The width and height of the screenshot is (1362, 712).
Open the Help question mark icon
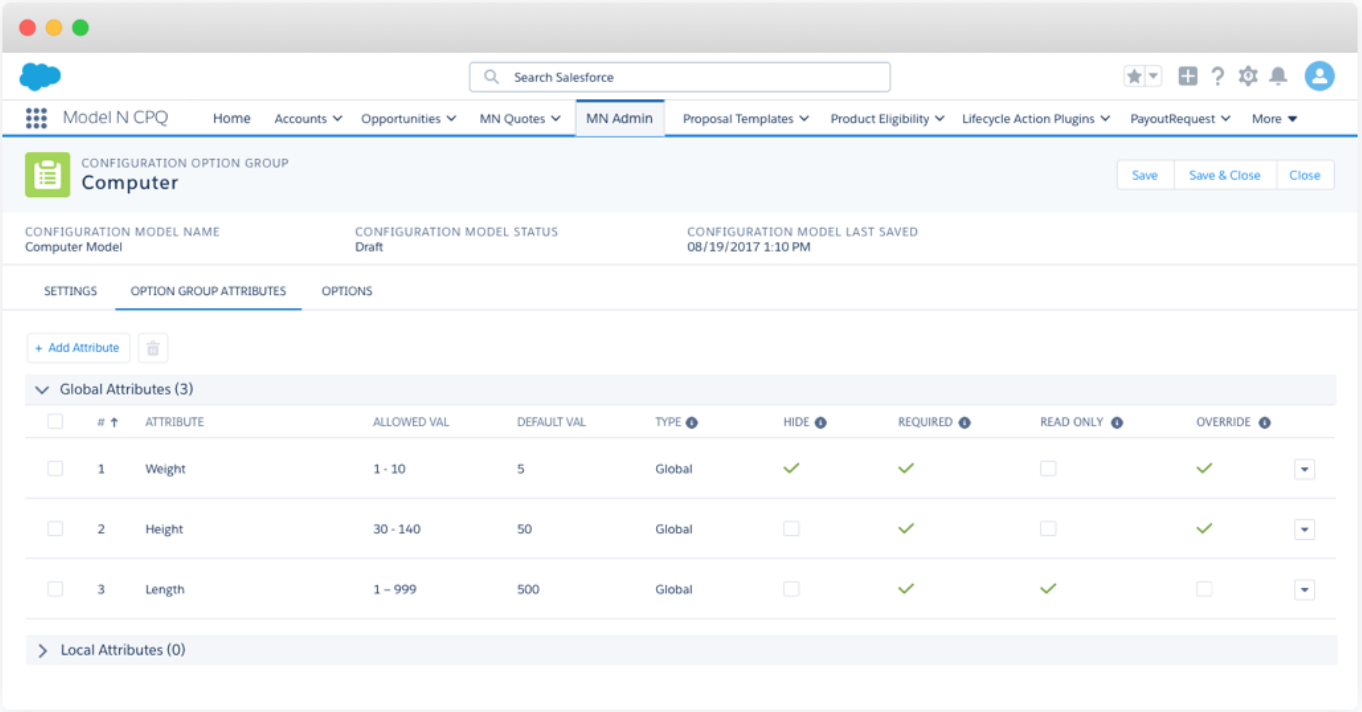(x=1218, y=77)
